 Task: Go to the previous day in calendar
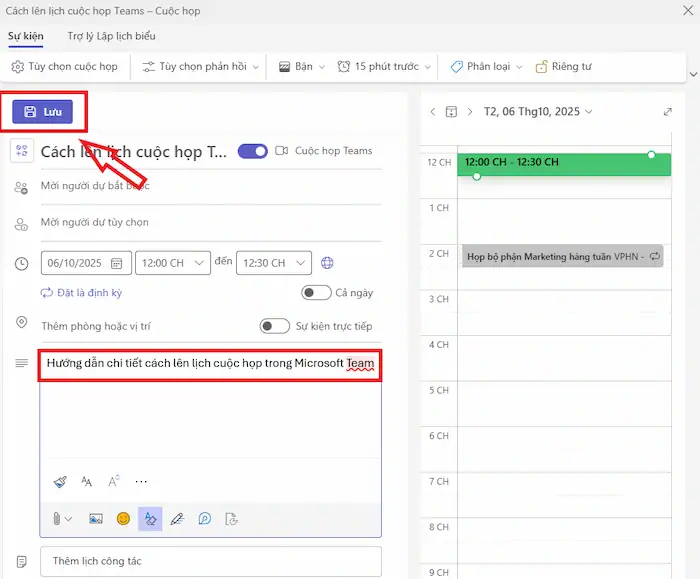pyautogui.click(x=432, y=112)
